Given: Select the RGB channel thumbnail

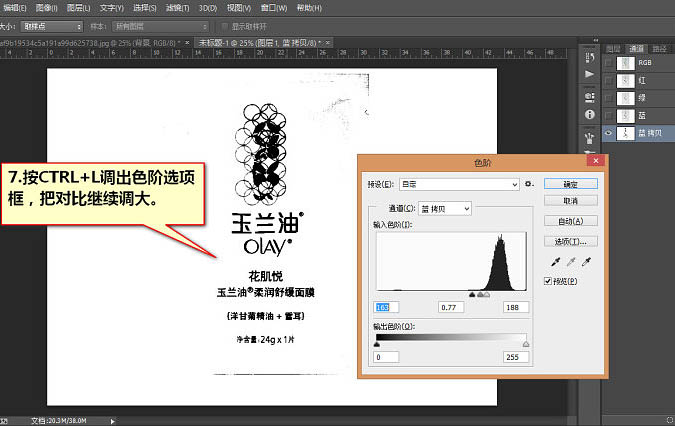Looking at the screenshot, I should 625,63.
